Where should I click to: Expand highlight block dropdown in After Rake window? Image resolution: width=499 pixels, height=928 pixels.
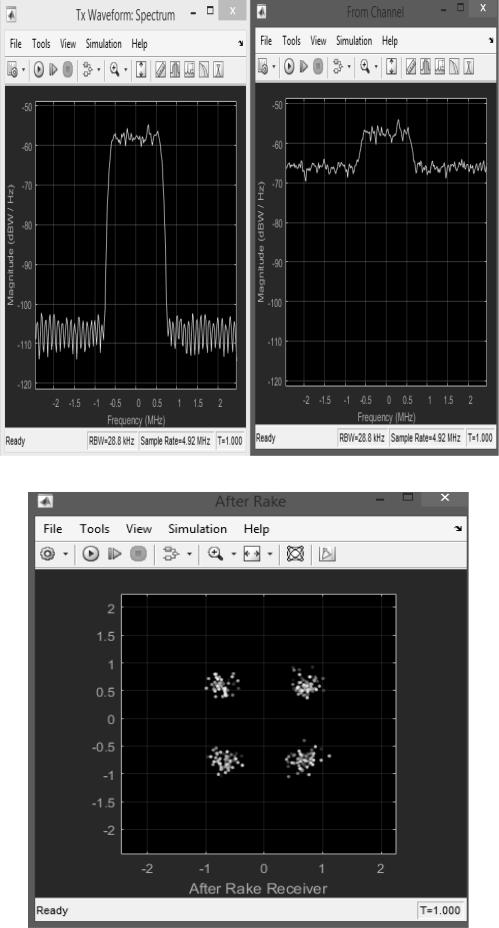pos(189,555)
